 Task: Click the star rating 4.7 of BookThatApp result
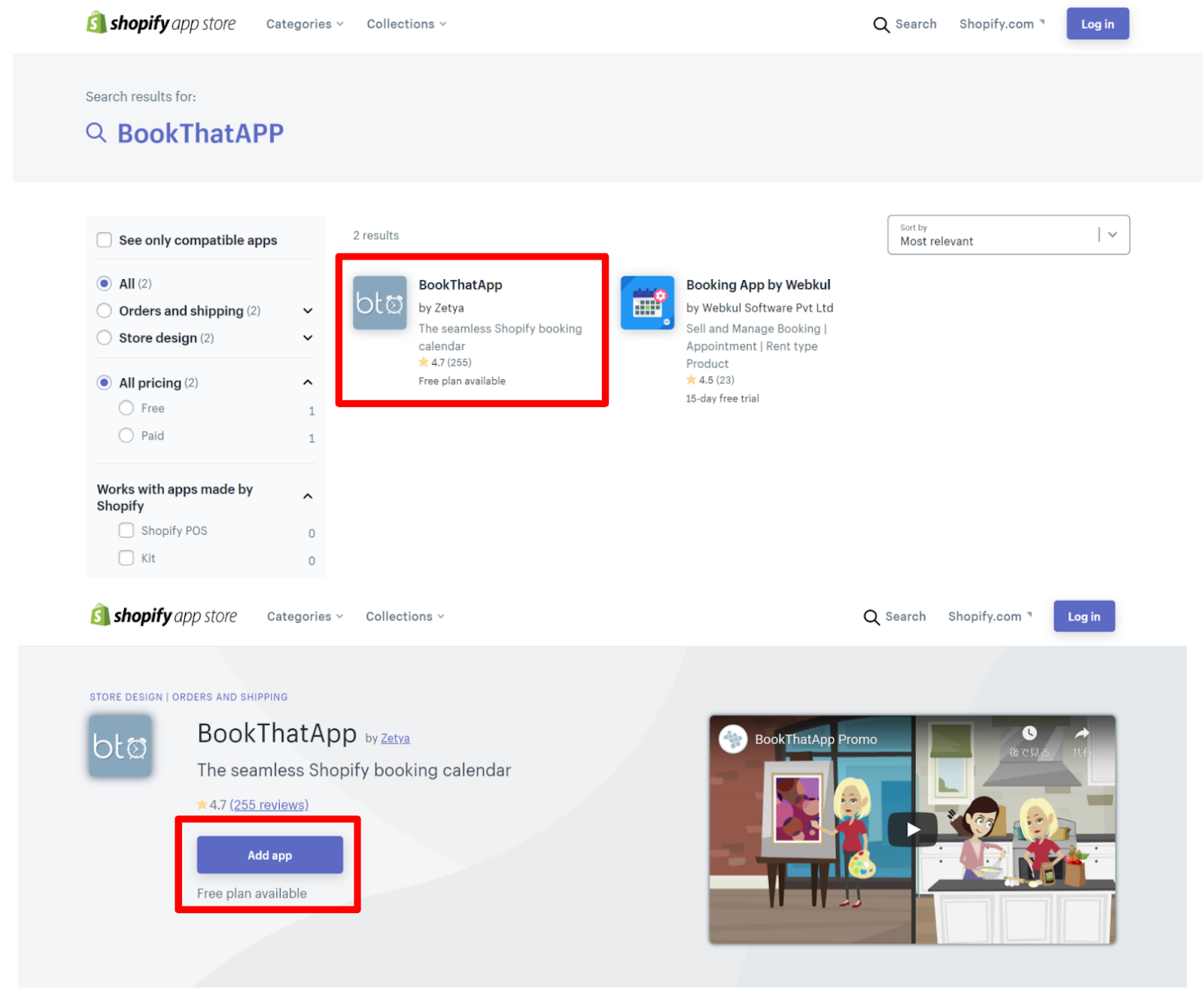pos(445,363)
